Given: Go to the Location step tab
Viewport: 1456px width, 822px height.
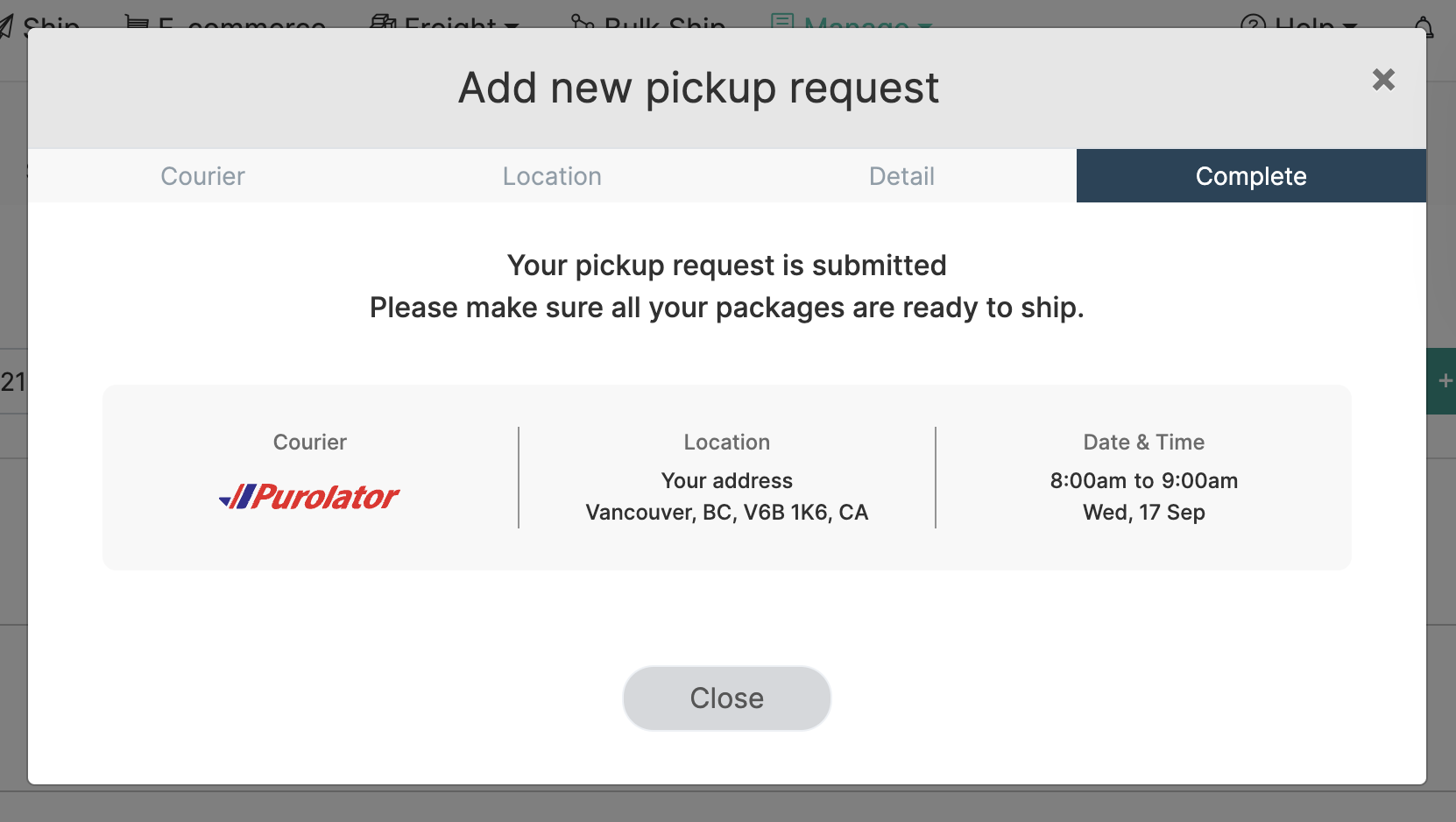Looking at the screenshot, I should (x=552, y=176).
